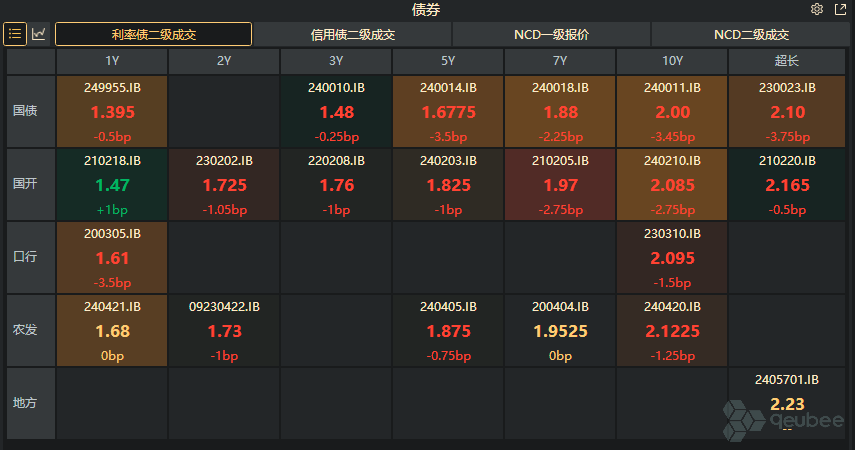Image resolution: width=855 pixels, height=450 pixels.
Task: Open bond 09230422.IB cell
Action: [x=224, y=331]
